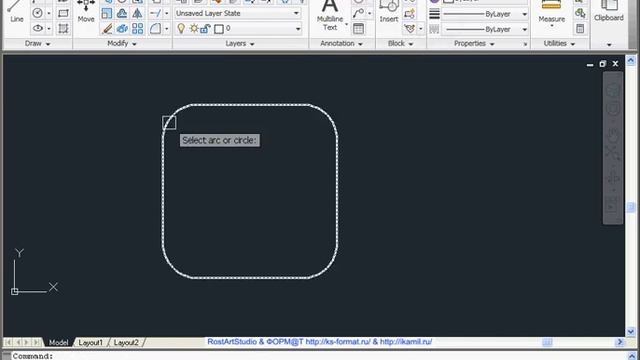Expand the Properties panel title
Screen dimensions: 640x360
(474, 43)
